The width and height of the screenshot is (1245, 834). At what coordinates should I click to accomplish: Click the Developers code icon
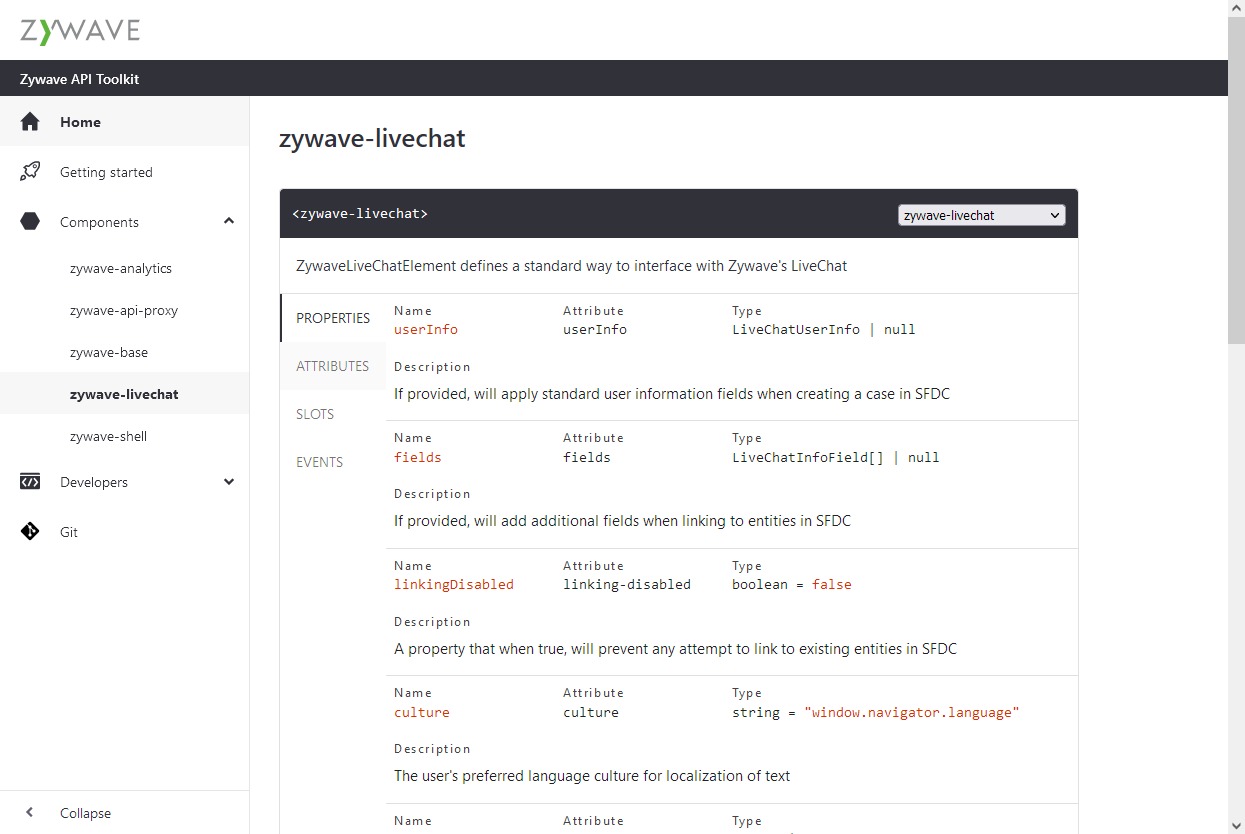[30, 482]
